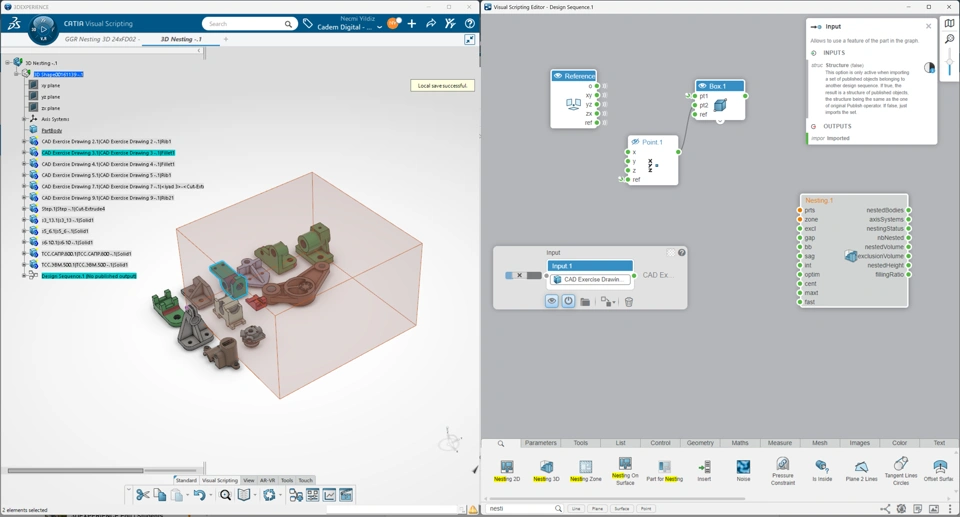
Task: Click the open book icon in bottom toolbar
Action: 244,495
